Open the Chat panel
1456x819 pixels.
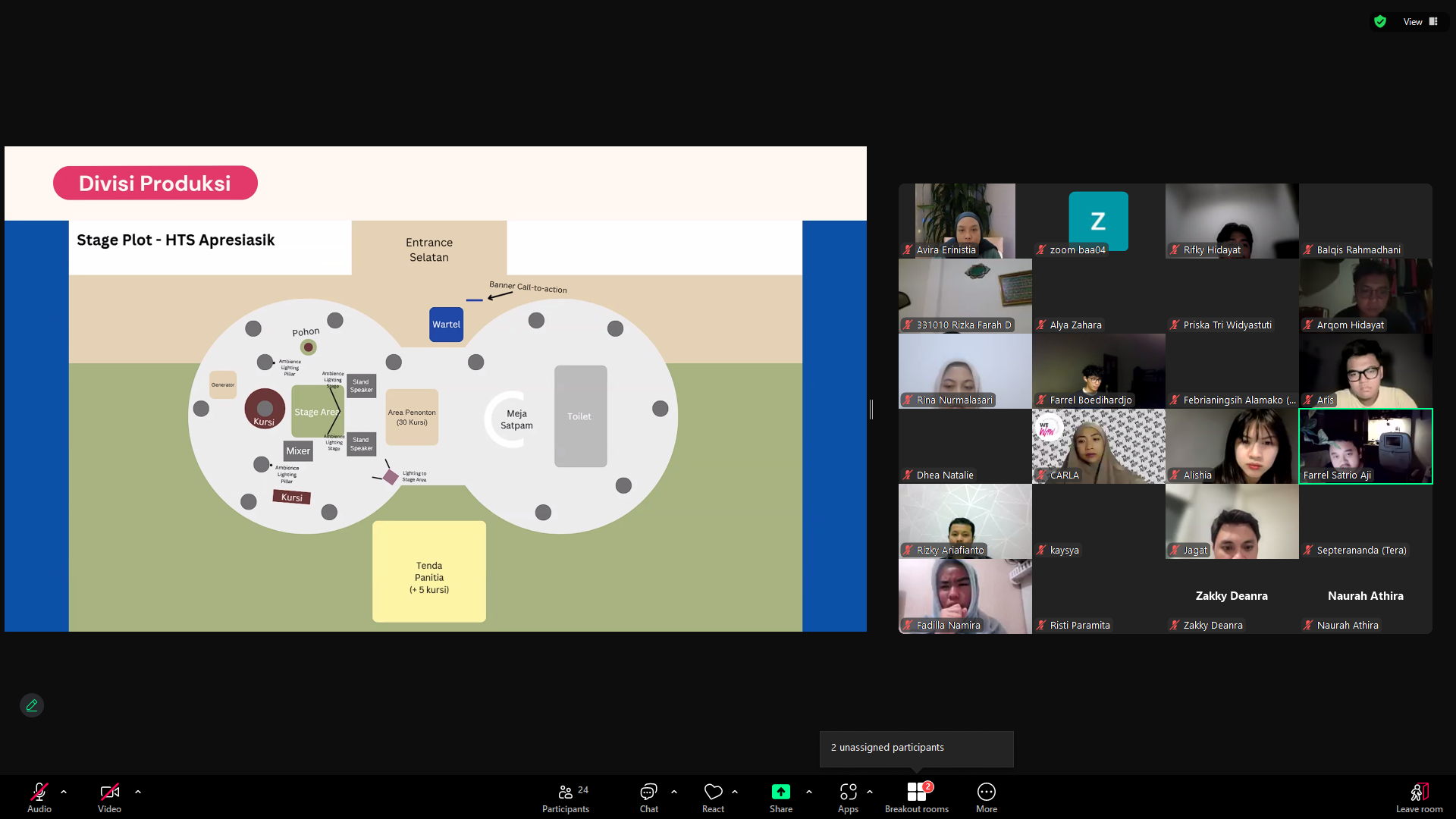point(649,797)
